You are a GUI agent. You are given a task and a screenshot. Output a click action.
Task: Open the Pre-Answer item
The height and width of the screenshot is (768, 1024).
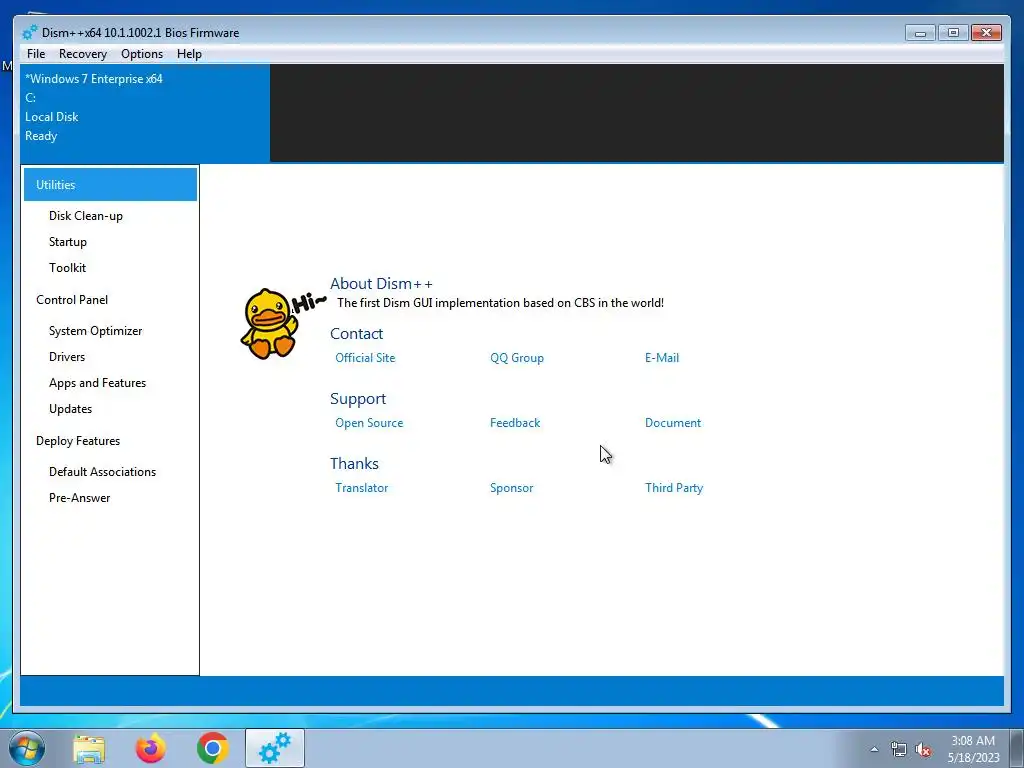pyautogui.click(x=80, y=498)
